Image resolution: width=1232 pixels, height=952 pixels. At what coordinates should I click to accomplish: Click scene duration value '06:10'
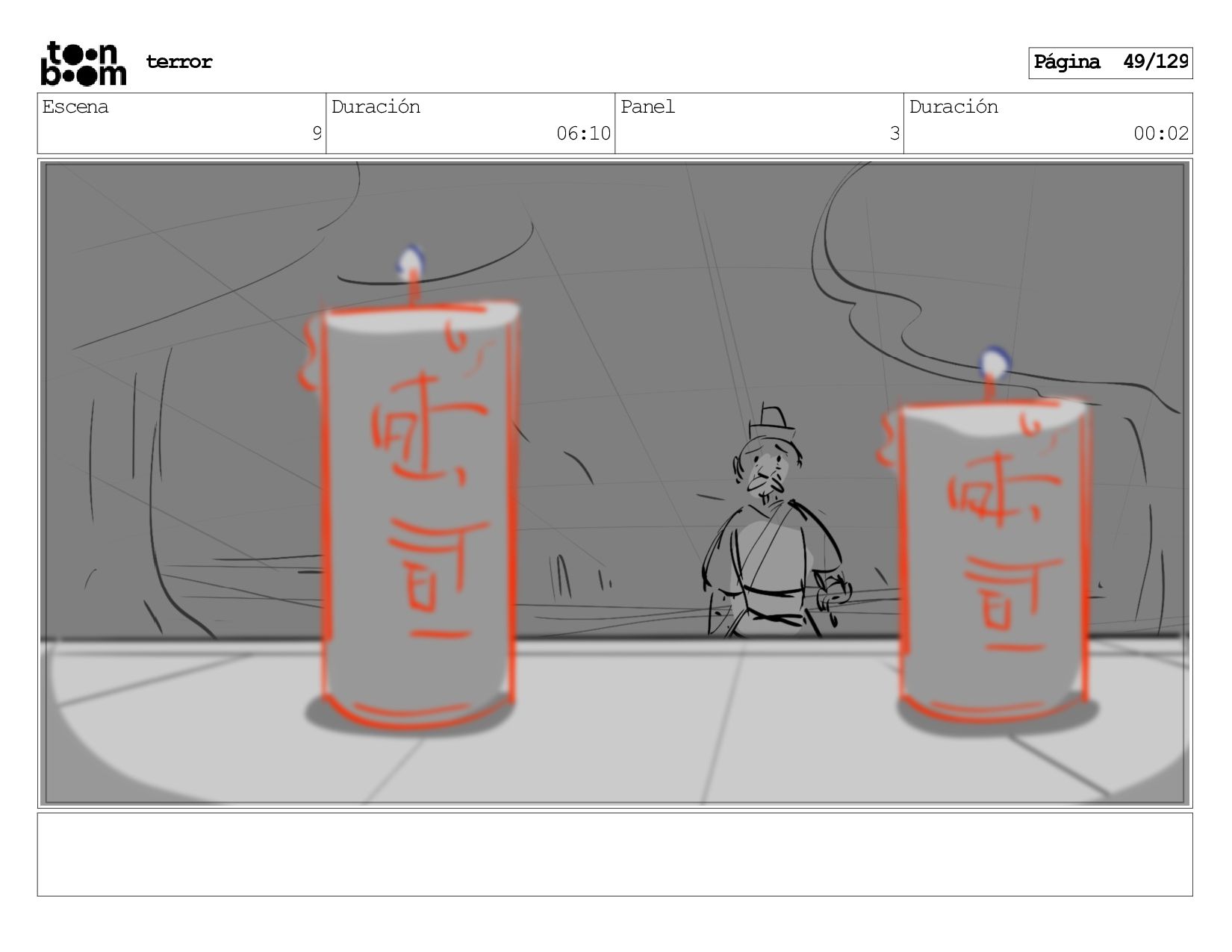[x=583, y=134]
